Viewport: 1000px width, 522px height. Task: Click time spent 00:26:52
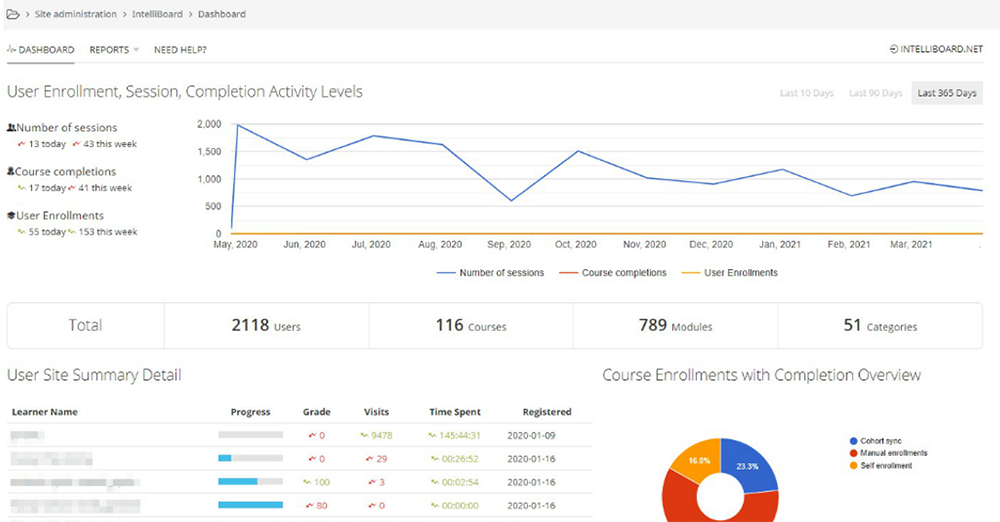(x=460, y=459)
